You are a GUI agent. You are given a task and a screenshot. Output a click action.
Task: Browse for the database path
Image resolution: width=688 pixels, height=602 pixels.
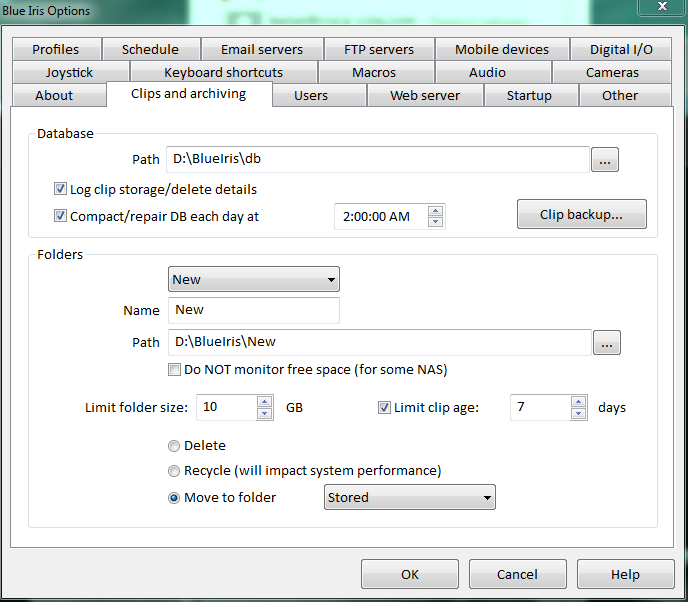tap(605, 159)
